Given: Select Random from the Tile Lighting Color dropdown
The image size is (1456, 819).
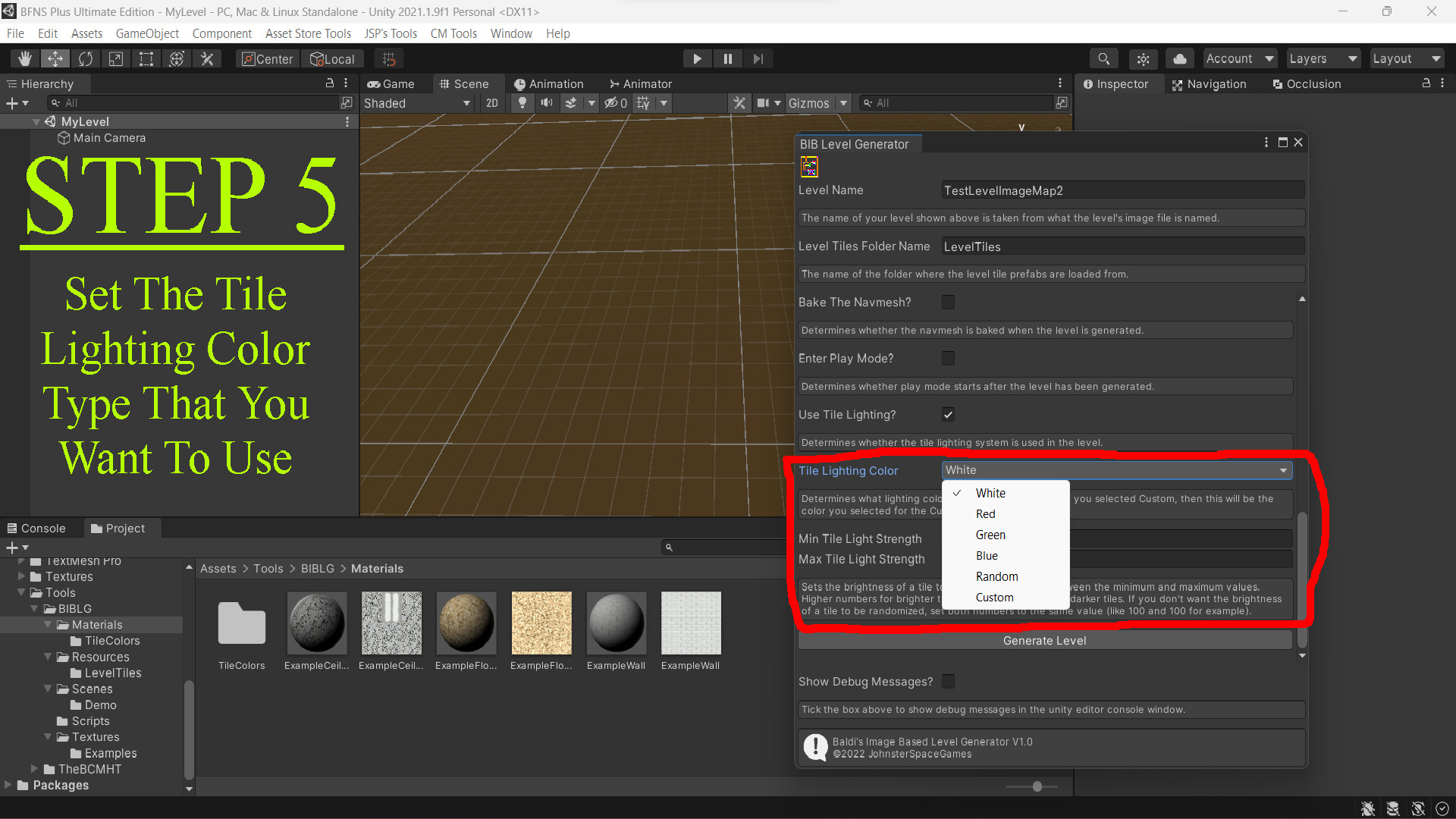Looking at the screenshot, I should (996, 576).
